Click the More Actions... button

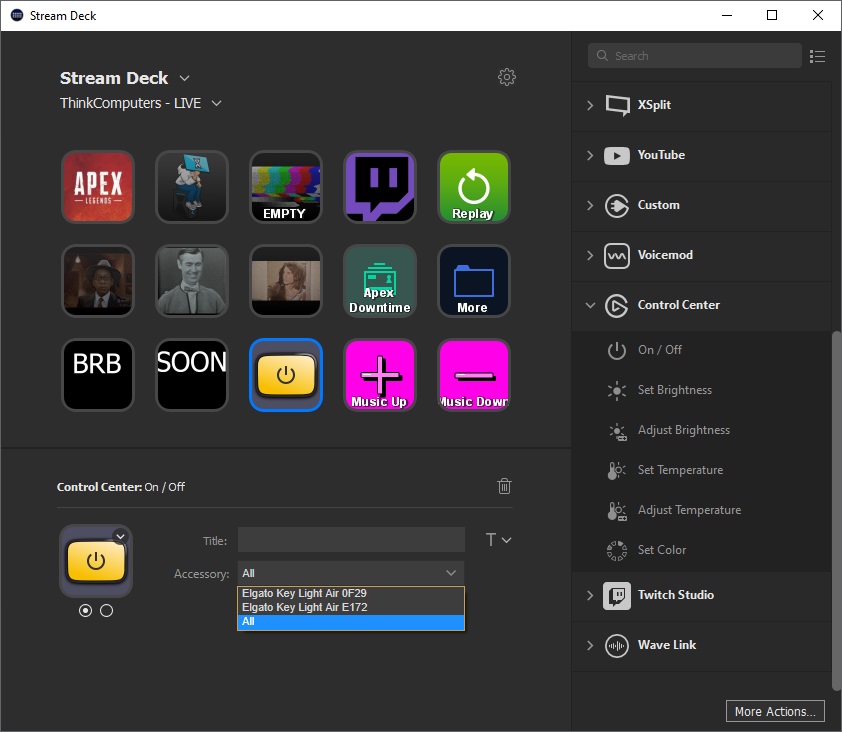tap(775, 712)
